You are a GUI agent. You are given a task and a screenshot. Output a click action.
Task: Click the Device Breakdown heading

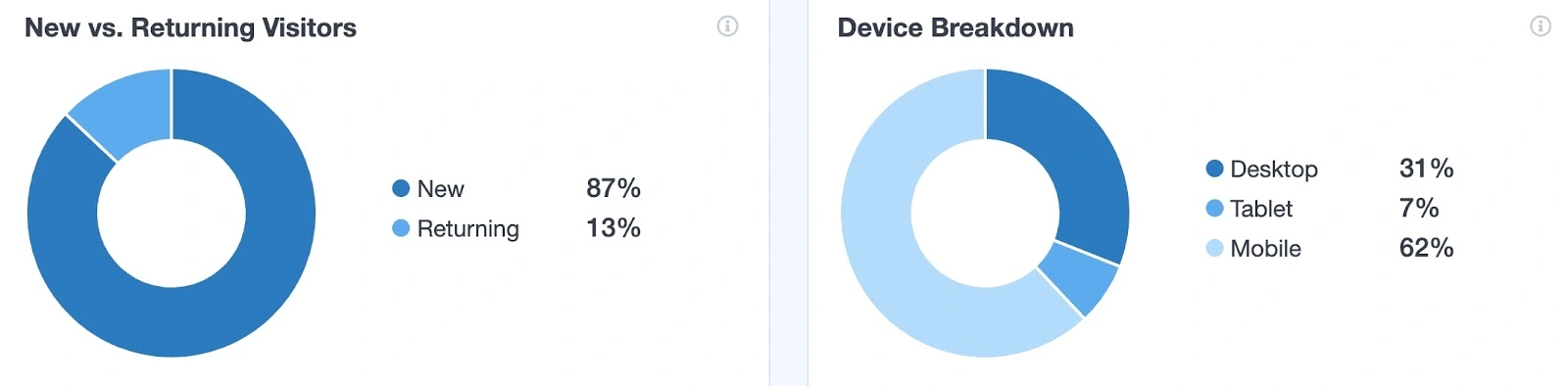click(955, 27)
